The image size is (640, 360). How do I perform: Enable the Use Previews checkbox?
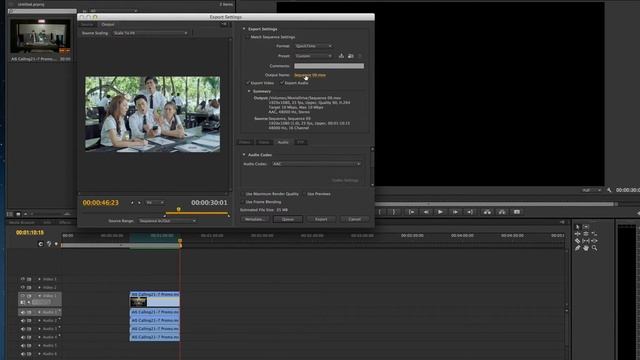(304, 194)
